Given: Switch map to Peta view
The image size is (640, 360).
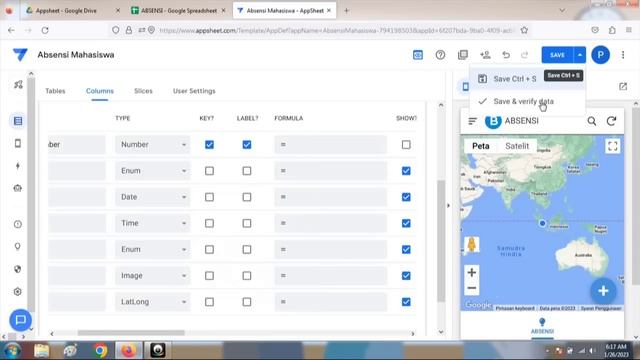Looking at the screenshot, I should (480, 146).
